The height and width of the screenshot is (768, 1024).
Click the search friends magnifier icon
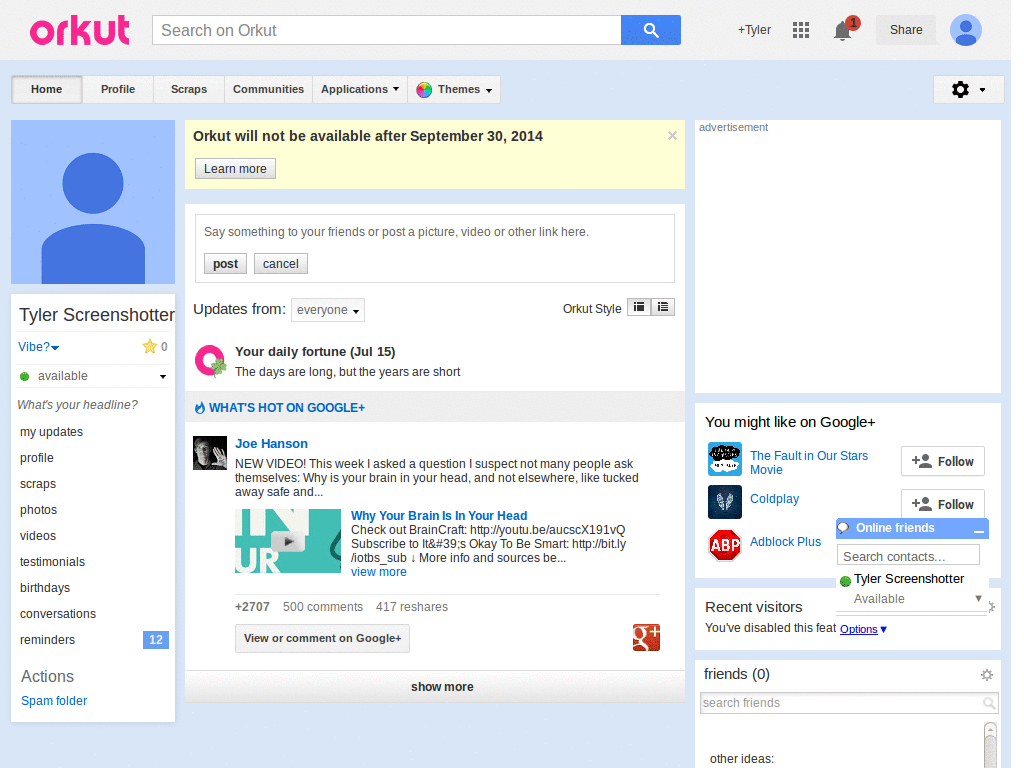click(x=989, y=703)
